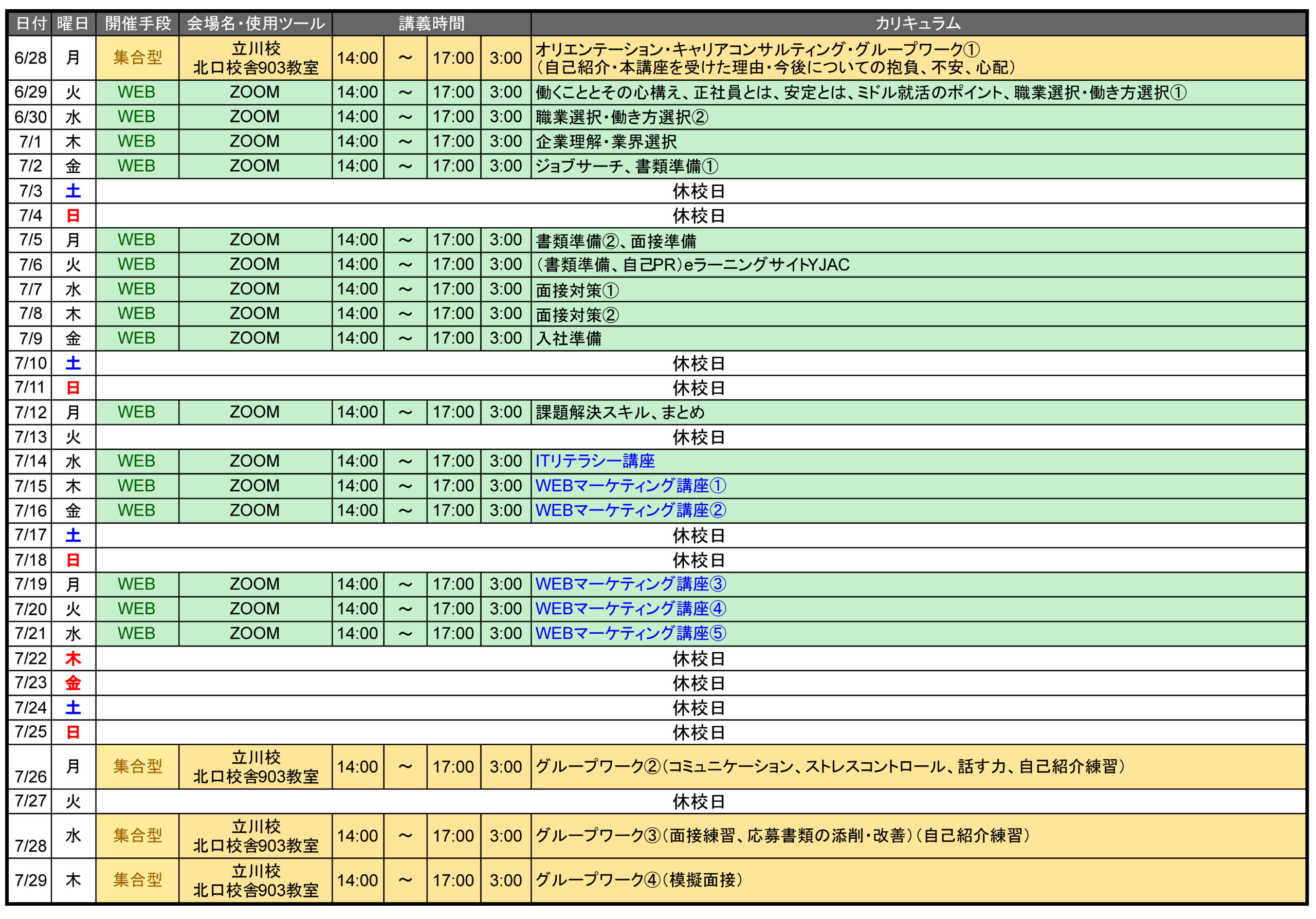Click ジョブサーチ、書類準備① curriculum cell
The height and width of the screenshot is (919, 1316).
918,166
